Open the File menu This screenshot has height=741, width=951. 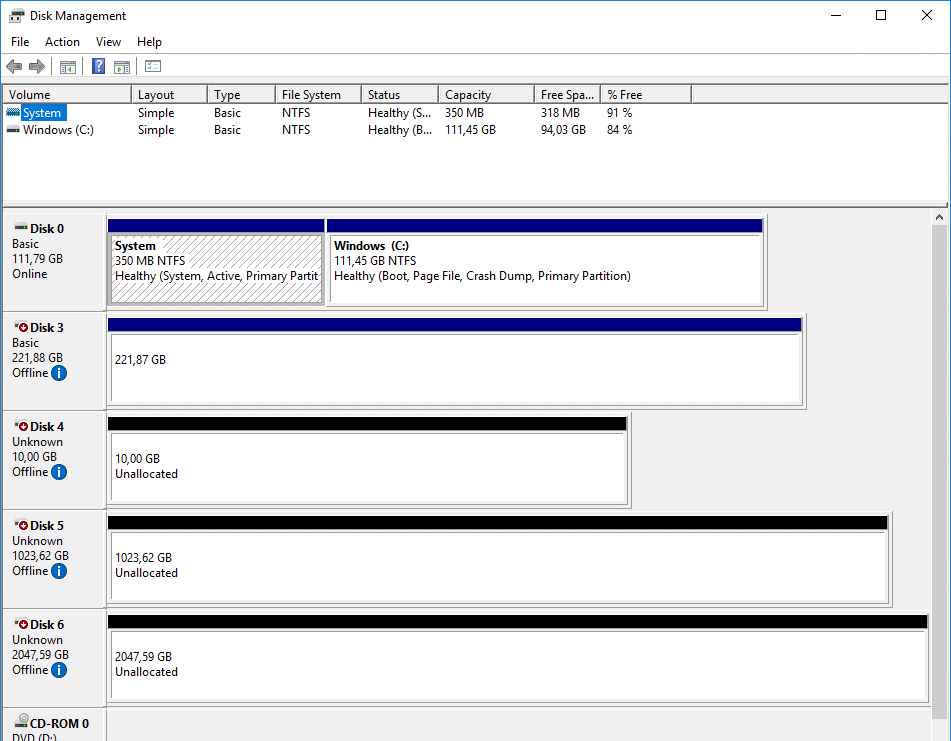(x=20, y=42)
